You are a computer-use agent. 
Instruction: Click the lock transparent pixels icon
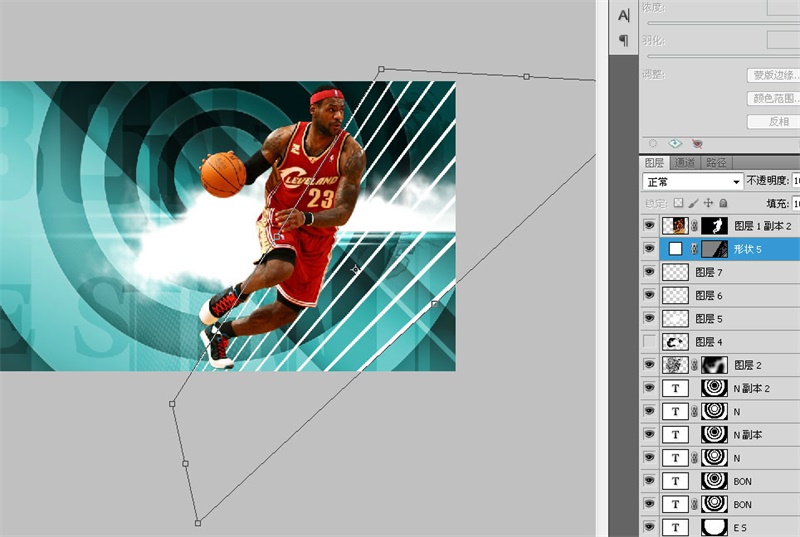pos(678,202)
